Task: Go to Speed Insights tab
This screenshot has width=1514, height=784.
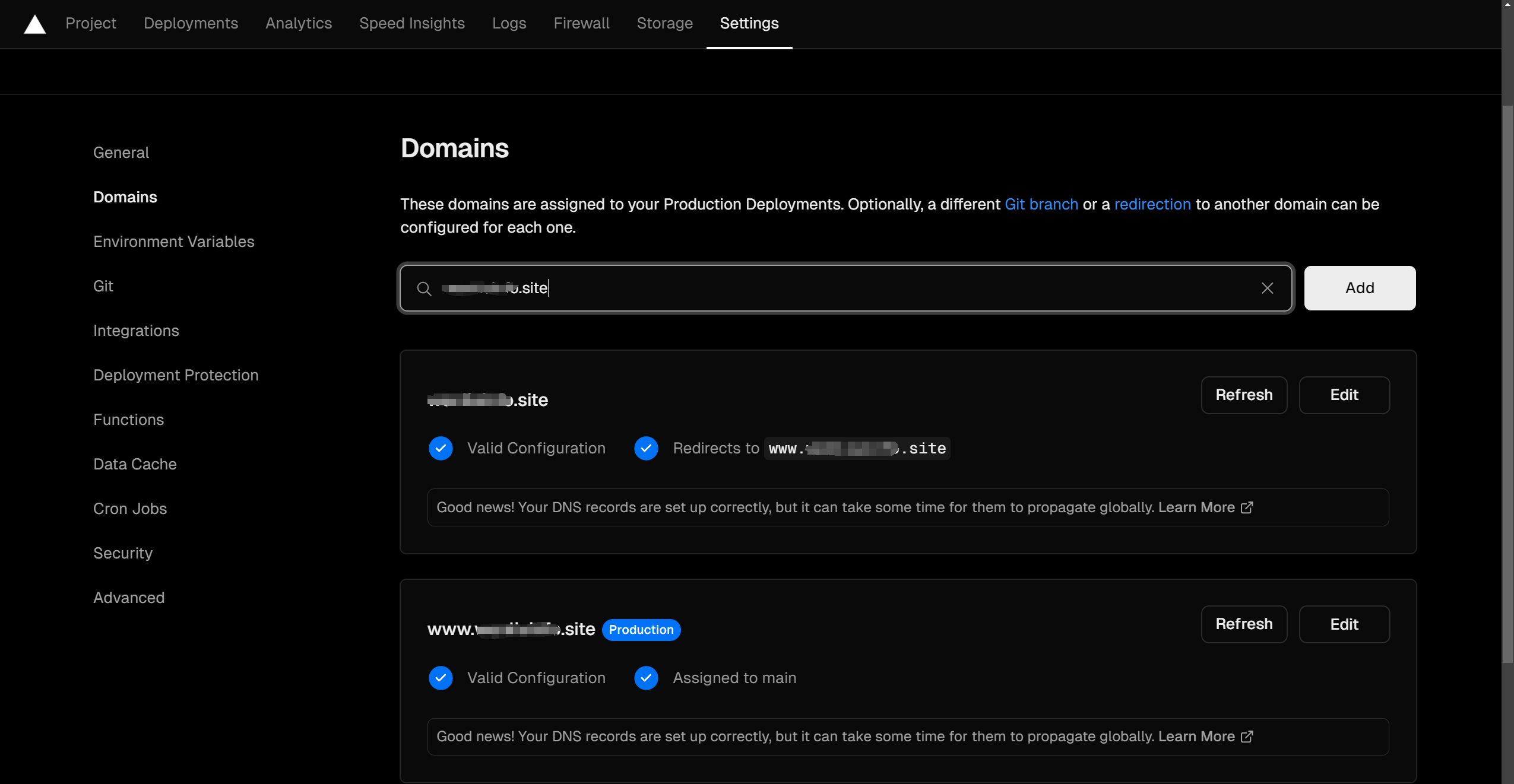Action: click(x=412, y=23)
